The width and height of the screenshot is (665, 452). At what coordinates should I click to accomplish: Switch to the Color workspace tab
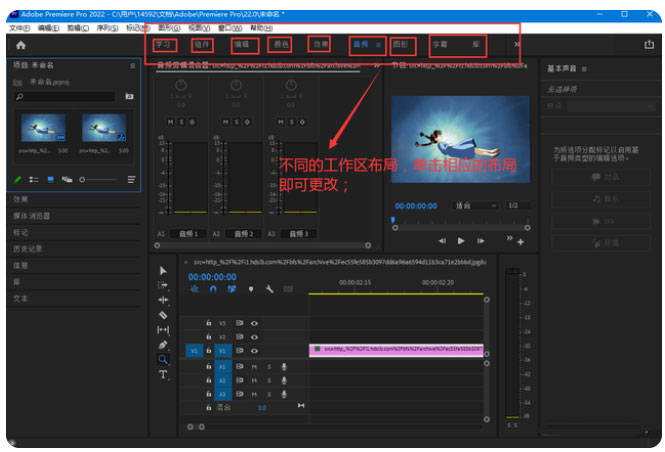(x=281, y=45)
